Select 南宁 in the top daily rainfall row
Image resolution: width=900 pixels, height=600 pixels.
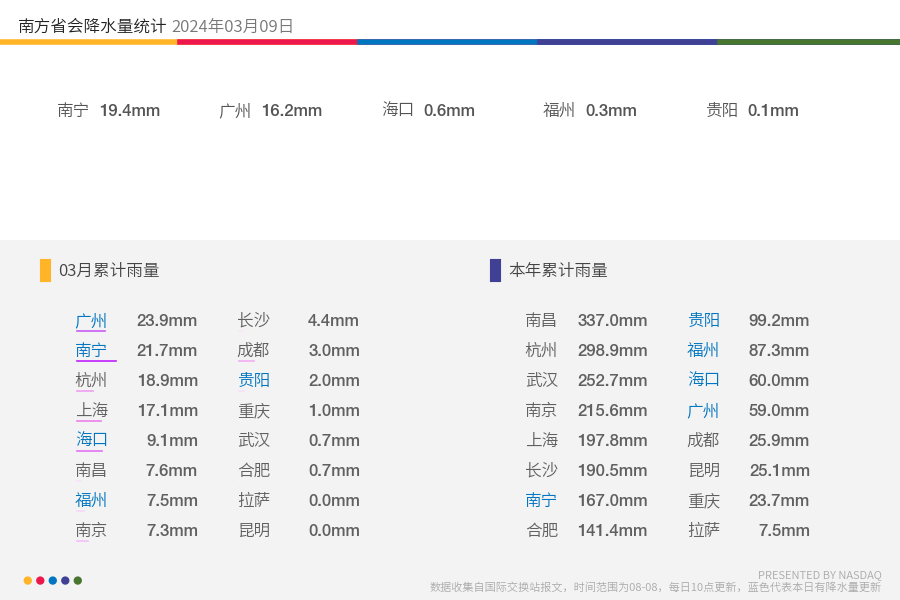[73, 110]
